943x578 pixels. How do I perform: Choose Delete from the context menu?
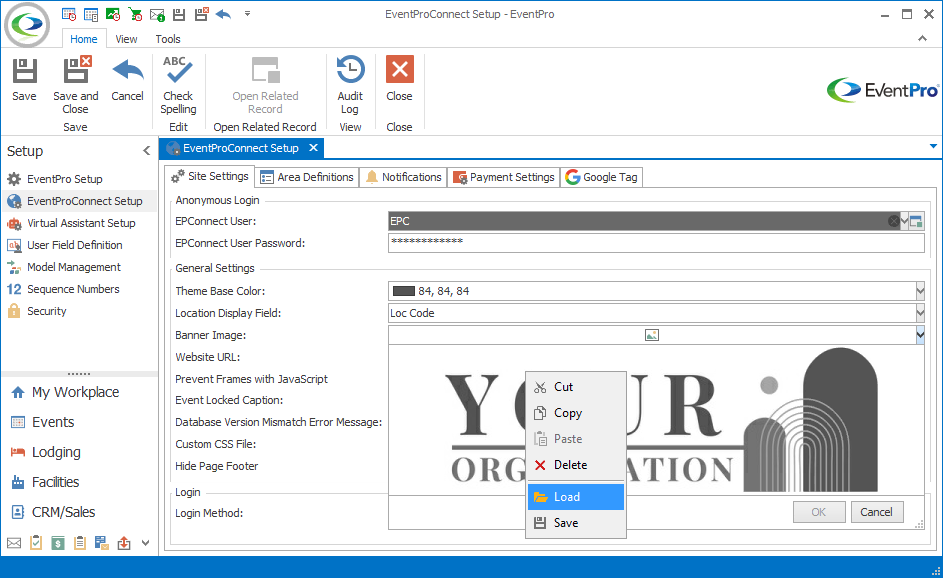(576, 465)
